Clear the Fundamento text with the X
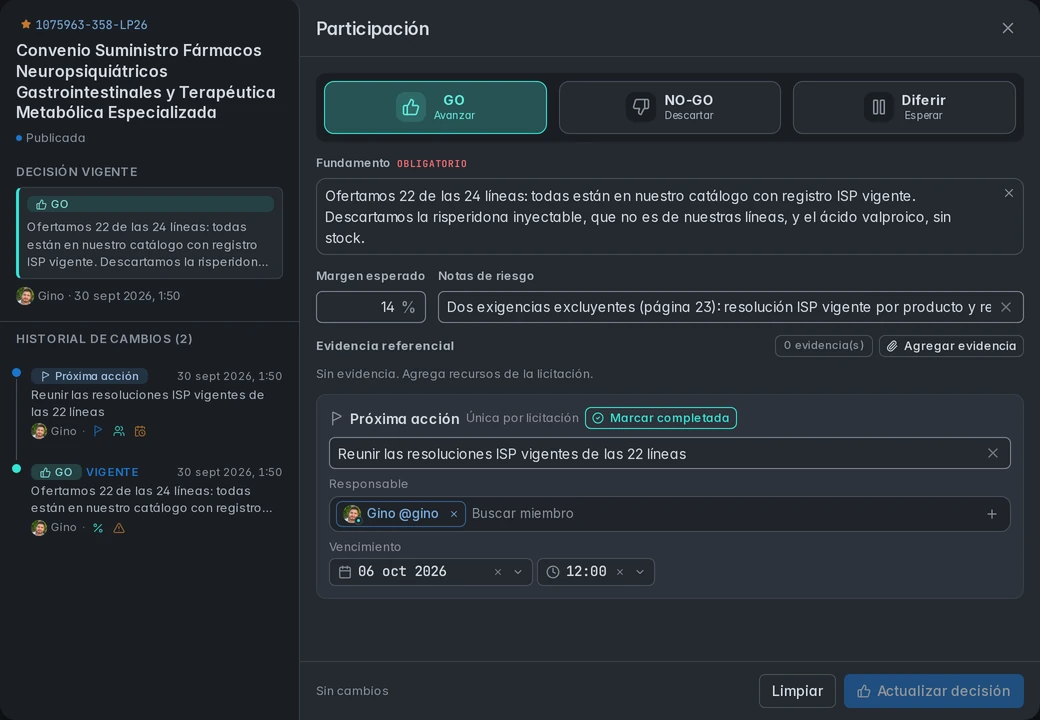 tap(1008, 193)
